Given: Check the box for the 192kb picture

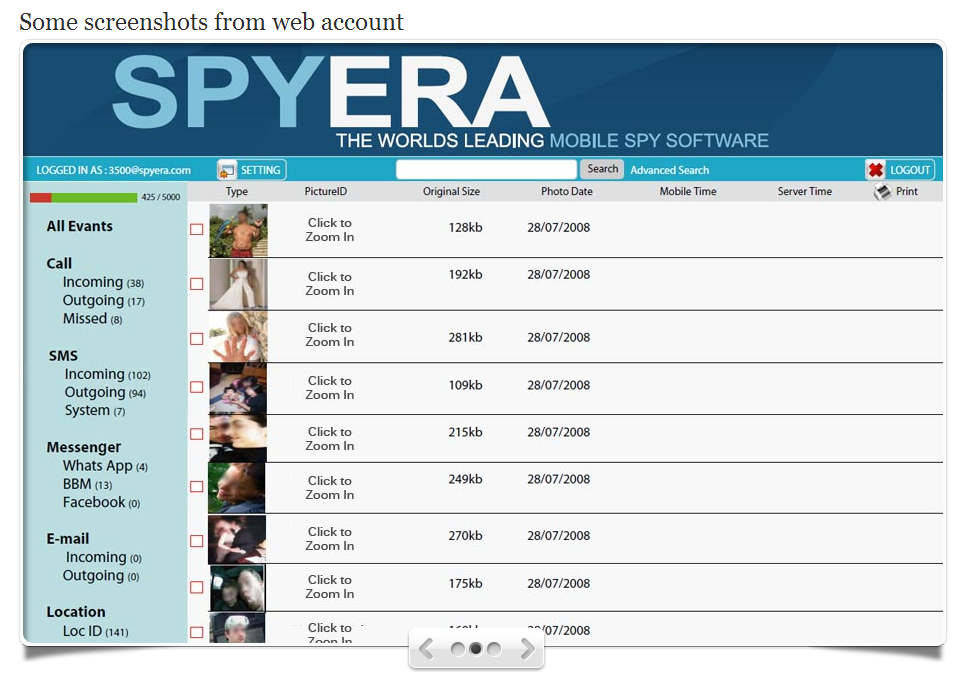Looking at the screenshot, I should [x=197, y=284].
